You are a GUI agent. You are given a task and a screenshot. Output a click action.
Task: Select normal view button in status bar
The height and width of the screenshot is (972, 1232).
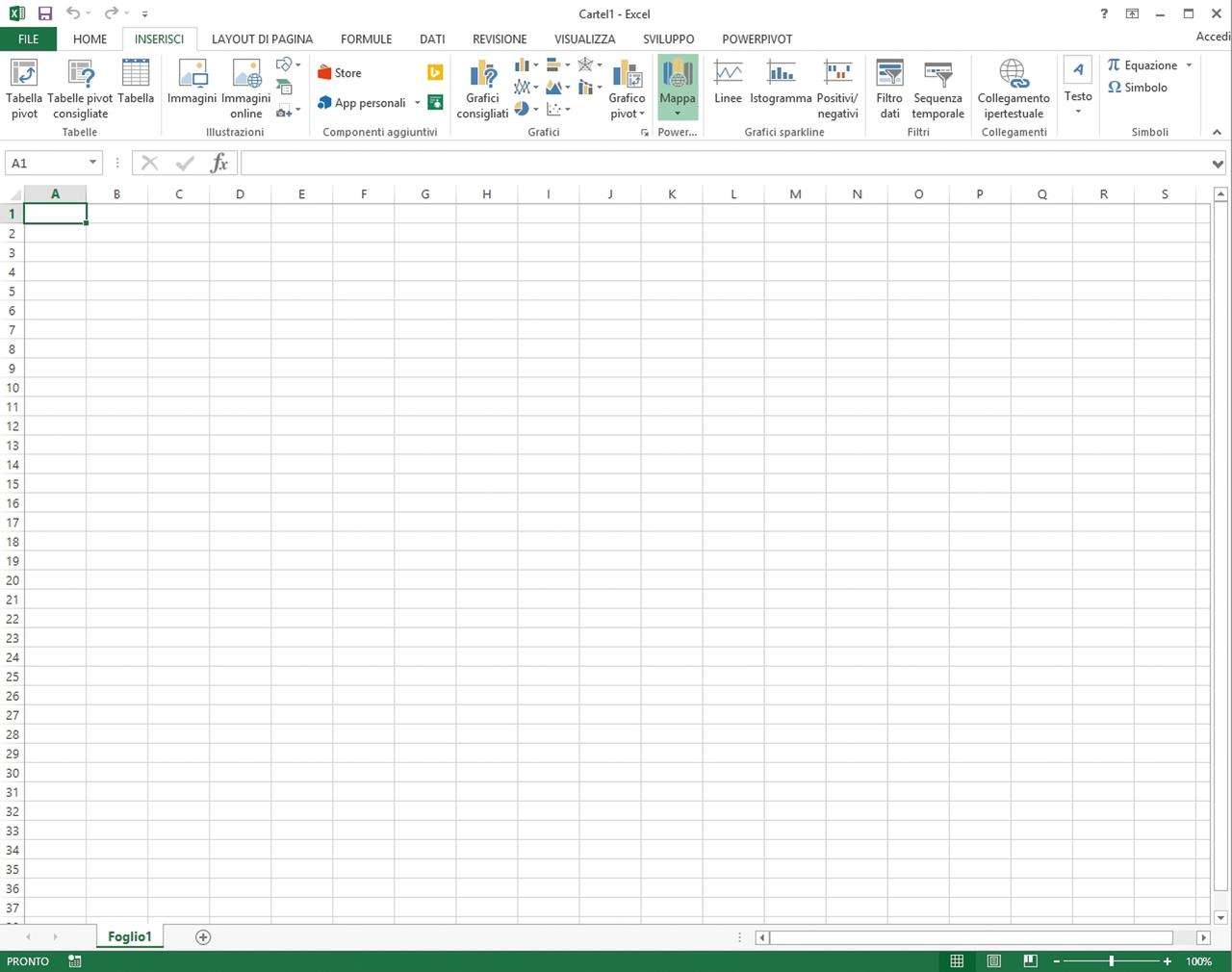[957, 960]
